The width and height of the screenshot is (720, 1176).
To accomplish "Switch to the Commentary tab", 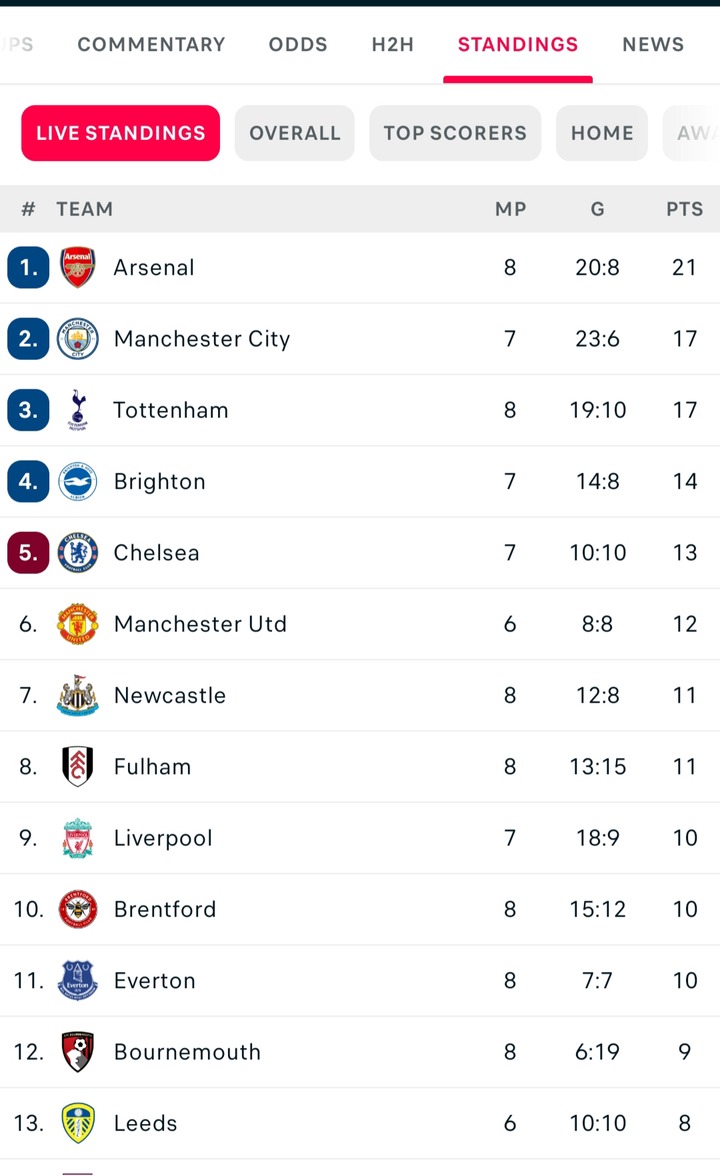I will pyautogui.click(x=151, y=44).
